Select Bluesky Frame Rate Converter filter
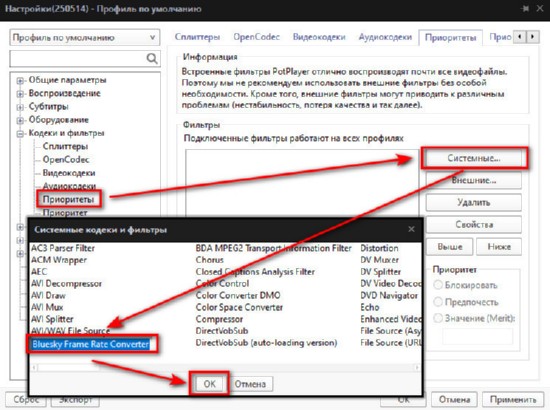 90,344
